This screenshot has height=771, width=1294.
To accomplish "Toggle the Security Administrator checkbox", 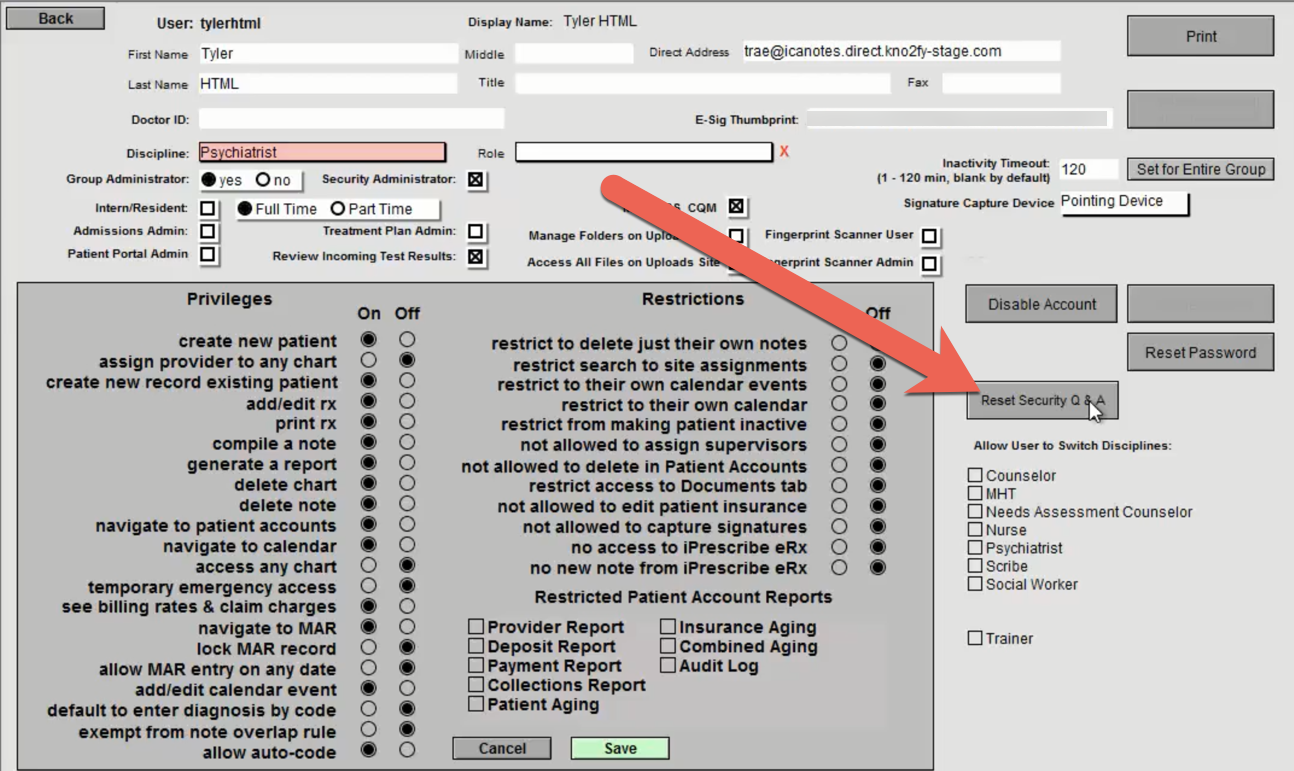I will click(x=476, y=180).
